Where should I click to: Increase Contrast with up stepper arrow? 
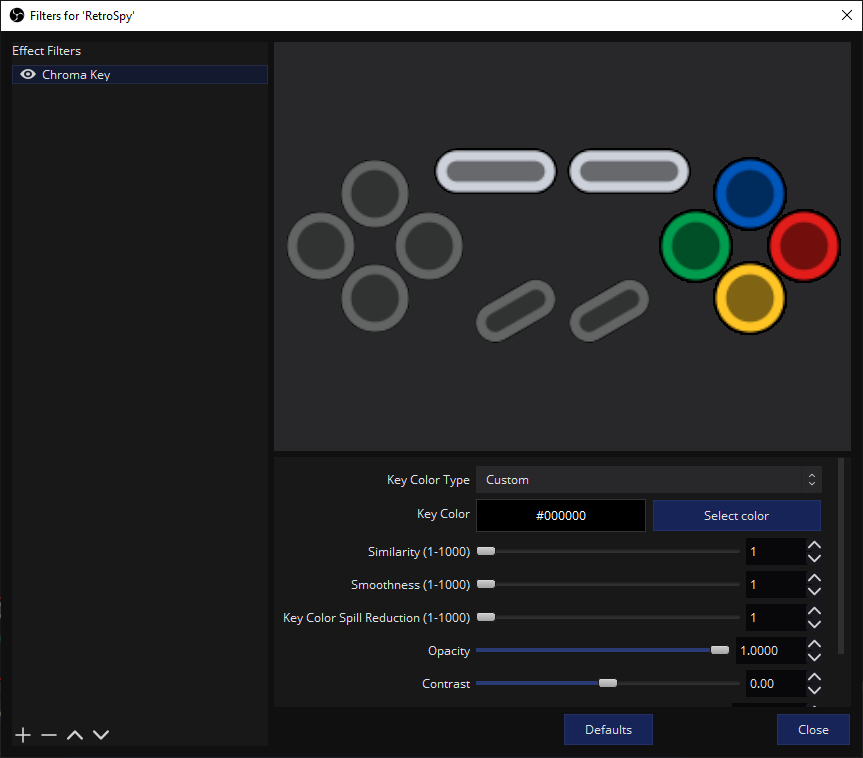(x=814, y=677)
